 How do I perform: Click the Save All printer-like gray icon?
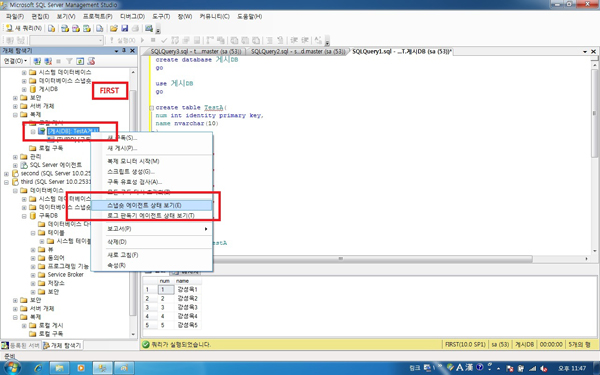[x=135, y=28]
